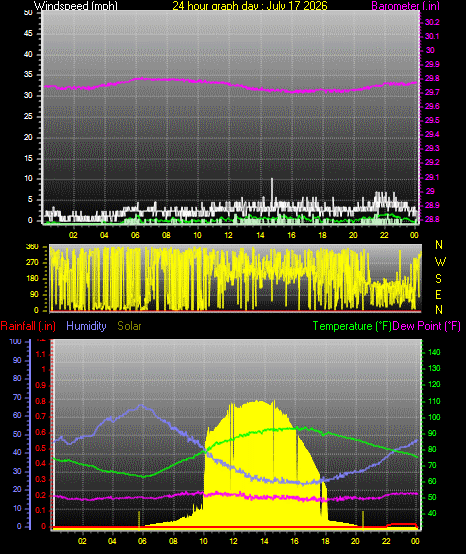Click the 'N' compass label at top of wind direction chart
The image size is (466, 554).
pyautogui.click(x=439, y=244)
